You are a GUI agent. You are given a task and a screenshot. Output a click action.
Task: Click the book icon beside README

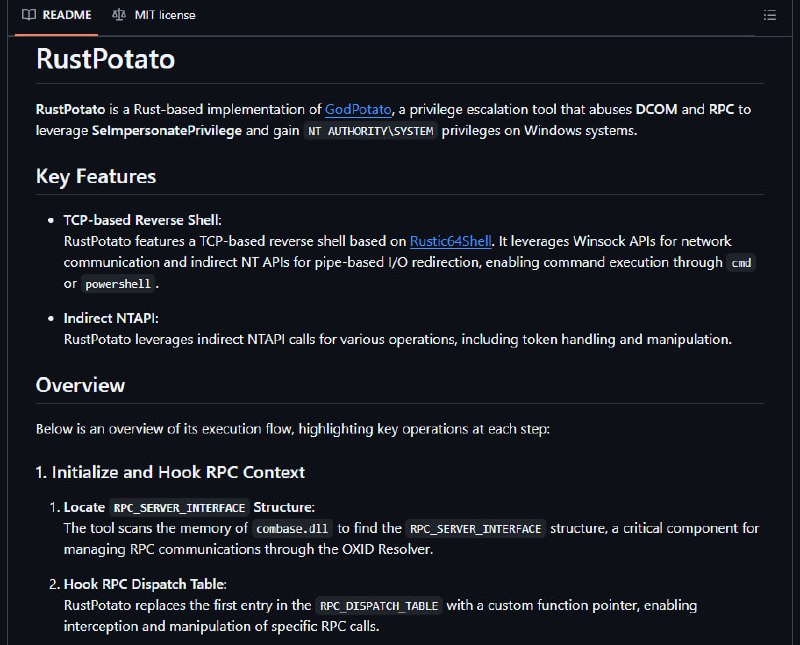[29, 15]
